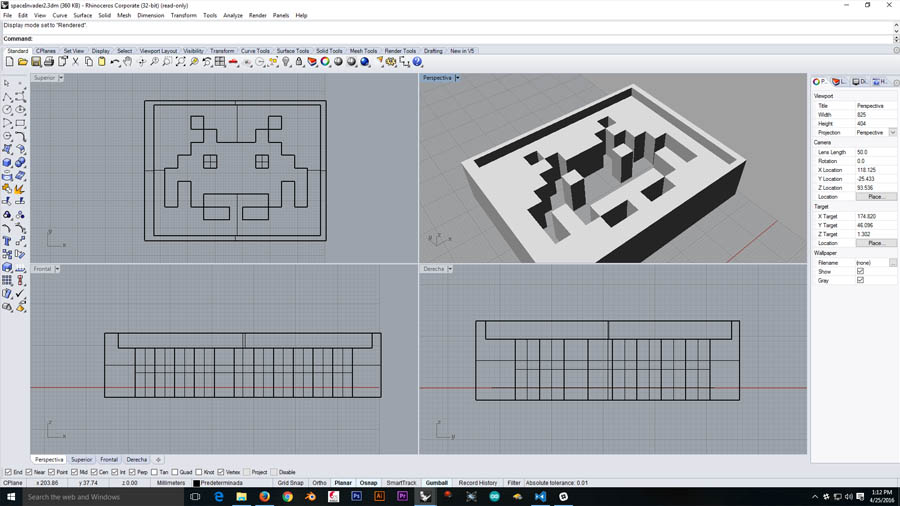Image resolution: width=900 pixels, height=506 pixels.
Task: Switch to the Frontal viewport tab at bottom
Action: [x=108, y=460]
